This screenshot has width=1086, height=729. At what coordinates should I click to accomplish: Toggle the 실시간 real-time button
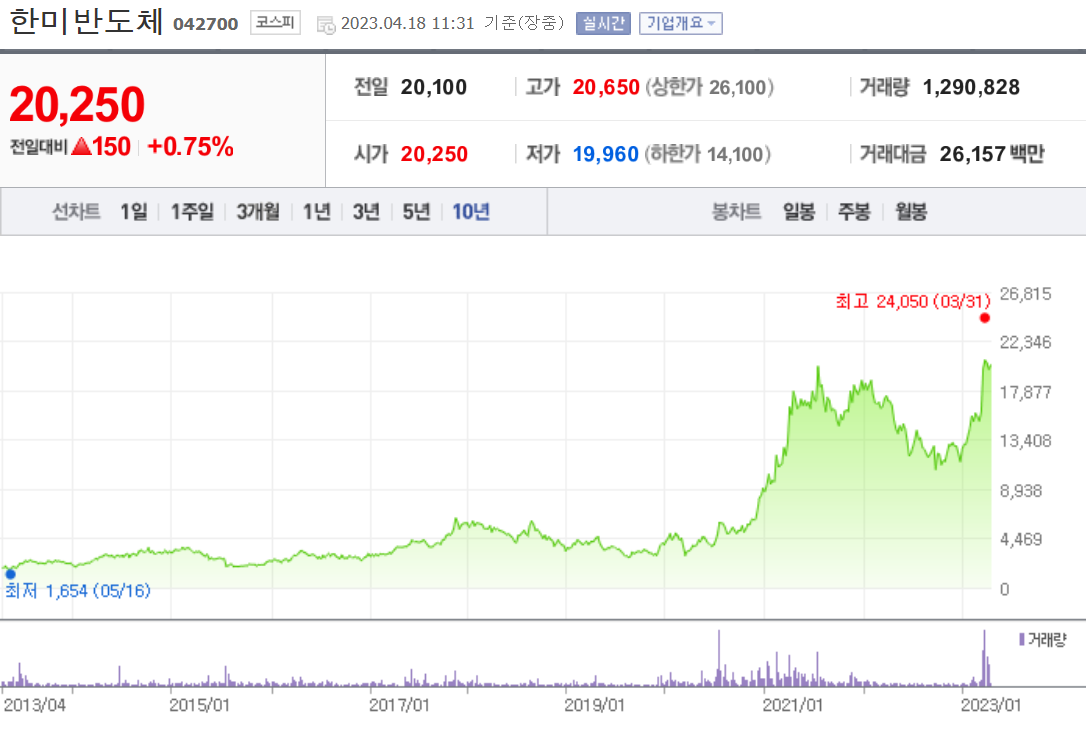(603, 24)
